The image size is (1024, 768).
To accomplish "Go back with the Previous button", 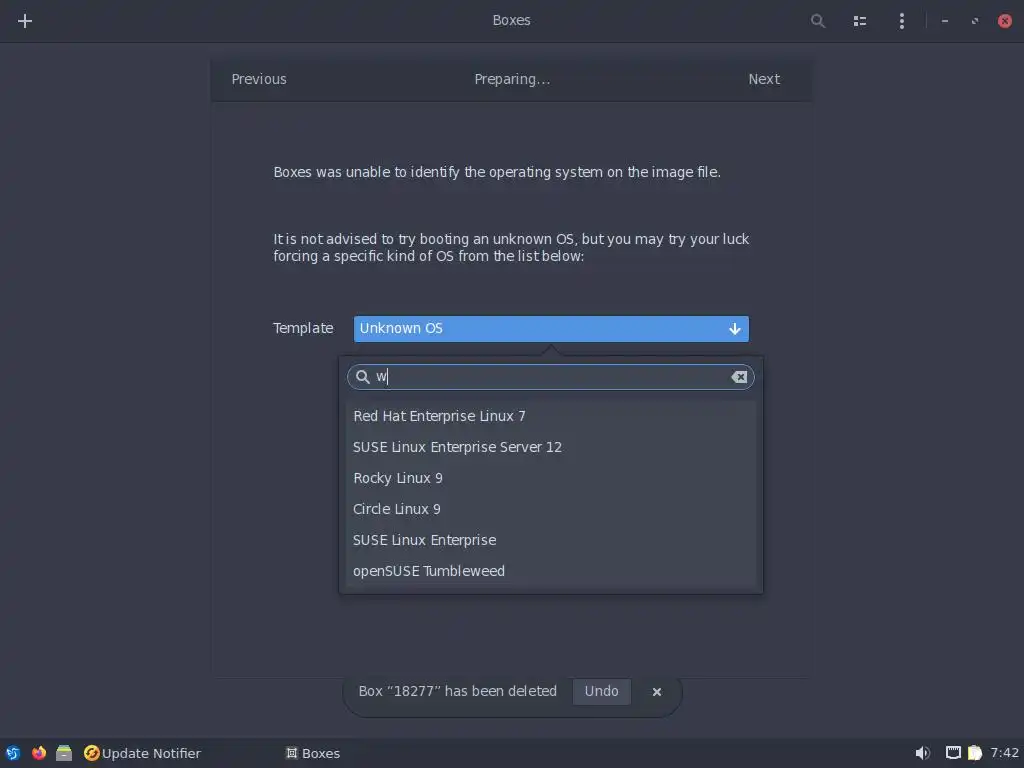I will pos(259,79).
